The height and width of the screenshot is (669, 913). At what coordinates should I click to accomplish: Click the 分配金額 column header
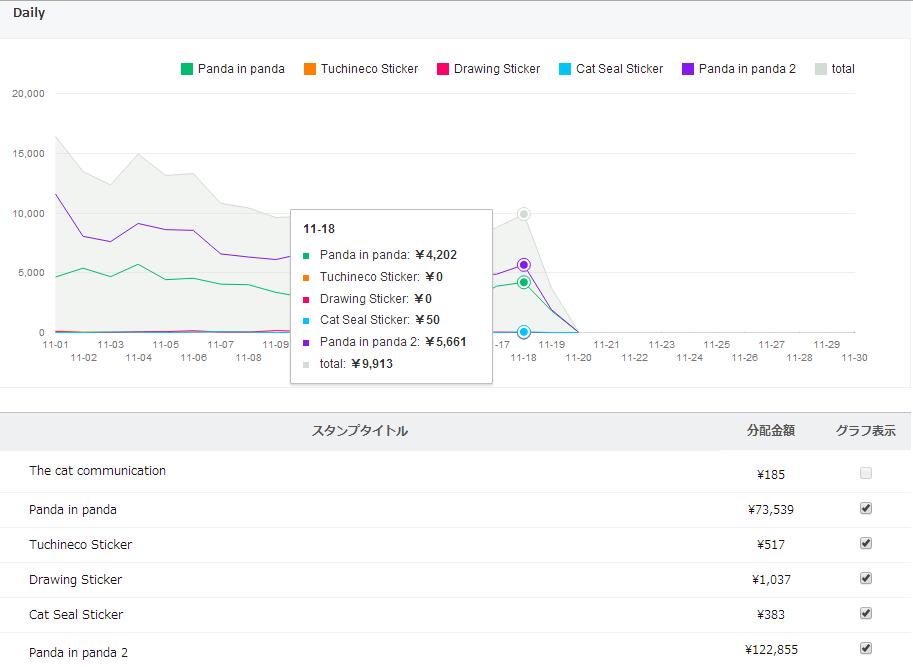(x=770, y=431)
